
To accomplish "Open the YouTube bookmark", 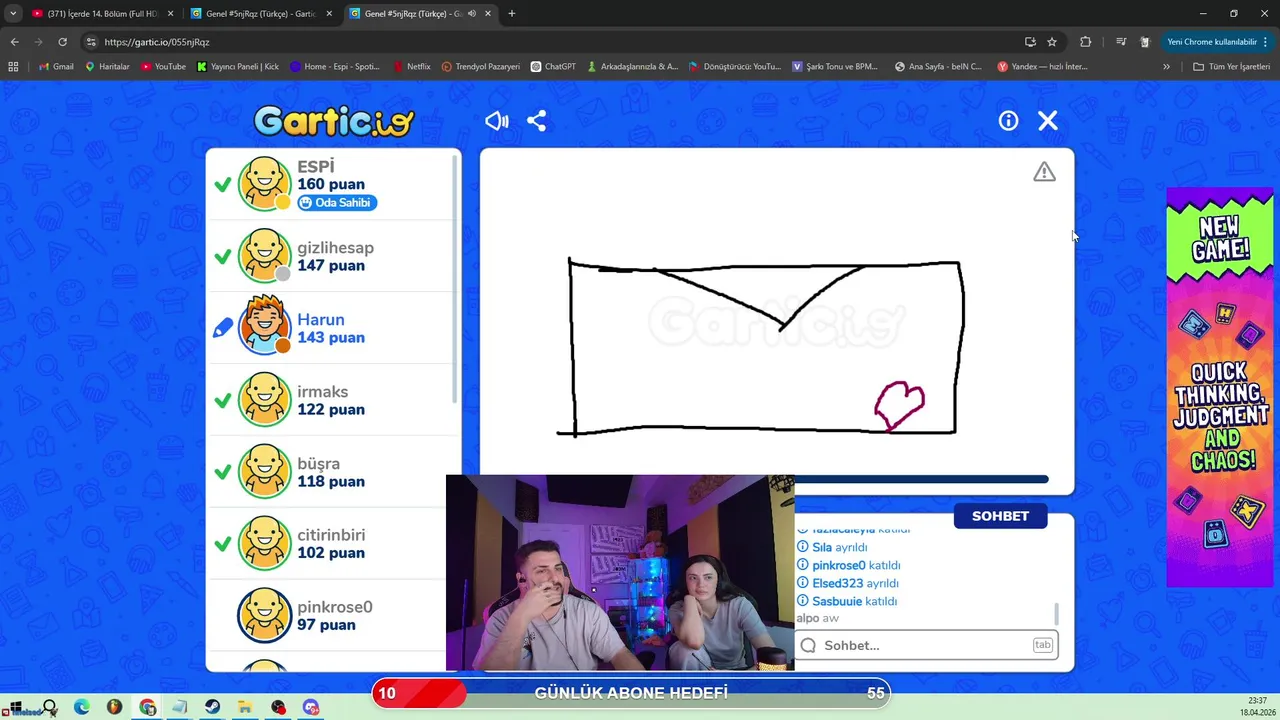I will coord(163,66).
